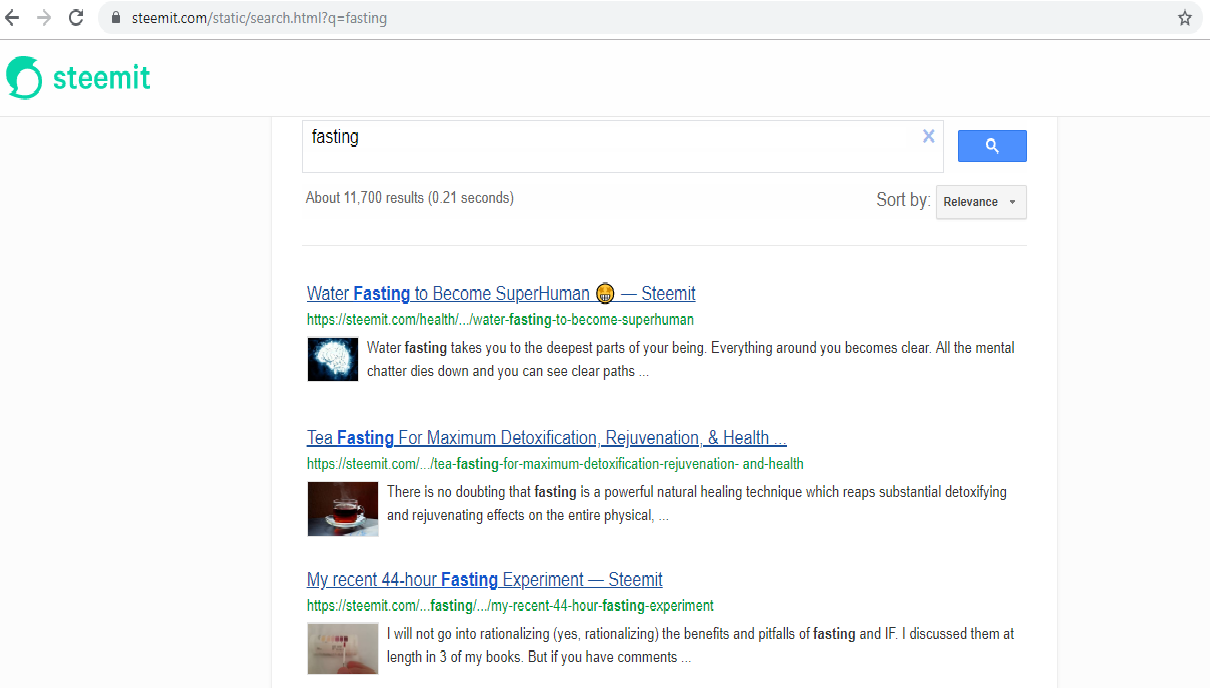This screenshot has width=1210, height=688.
Task: Clear the search box with the X
Action: pyautogui.click(x=928, y=137)
